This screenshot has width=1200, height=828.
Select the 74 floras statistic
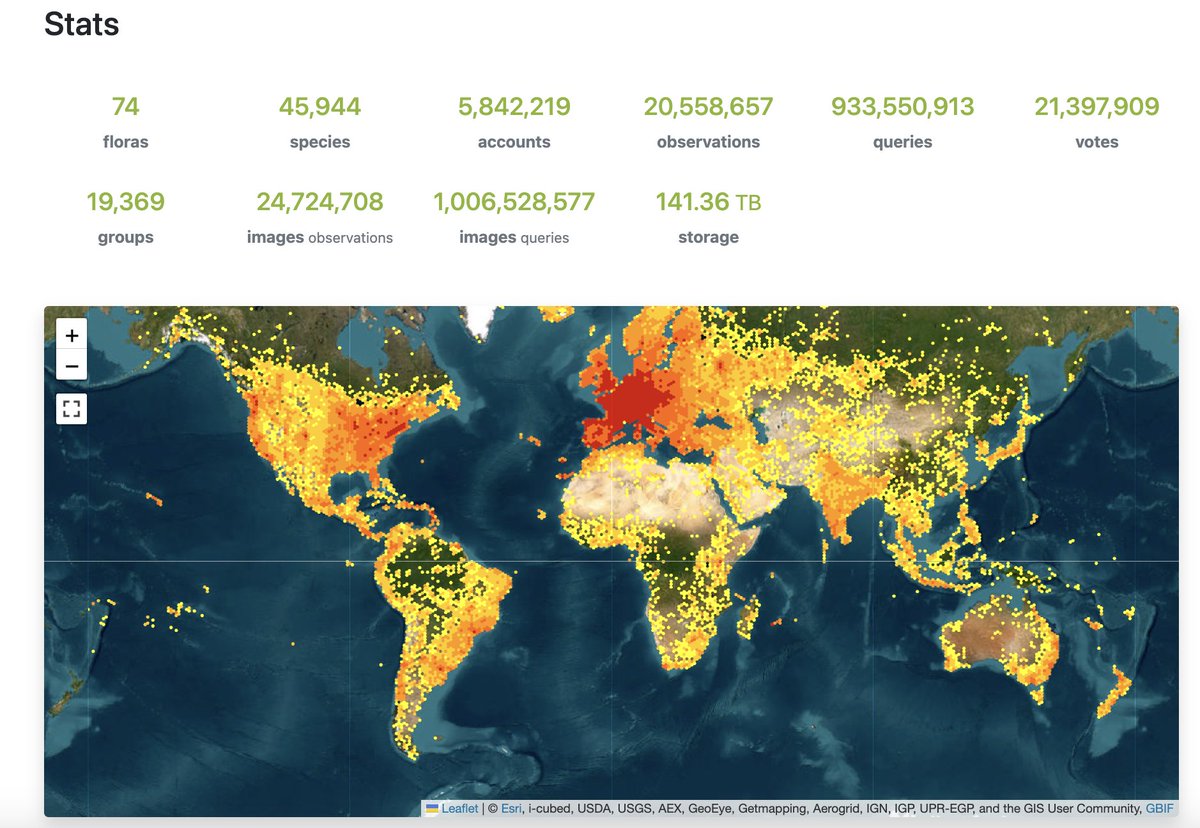126,105
